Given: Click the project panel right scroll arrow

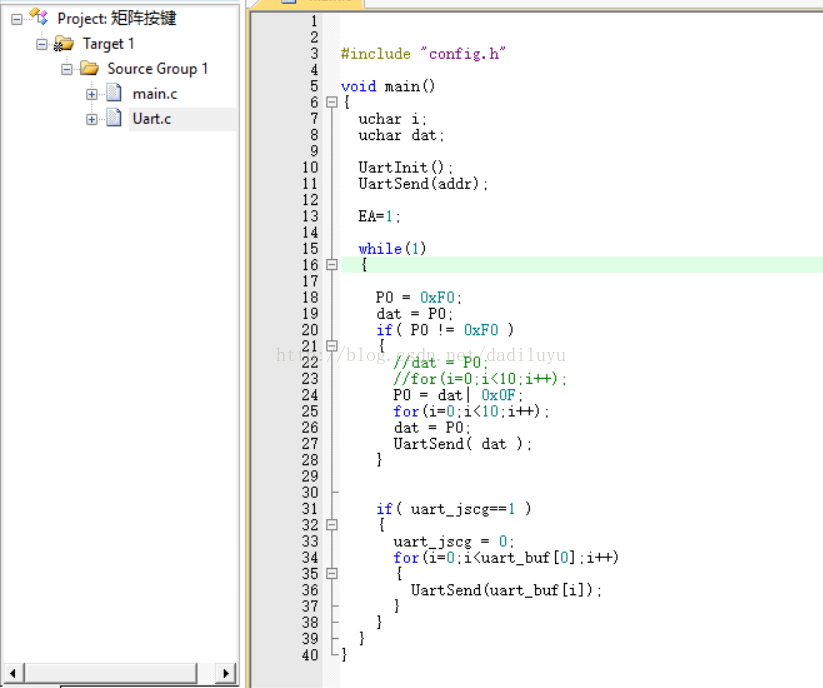Looking at the screenshot, I should click(x=226, y=673).
